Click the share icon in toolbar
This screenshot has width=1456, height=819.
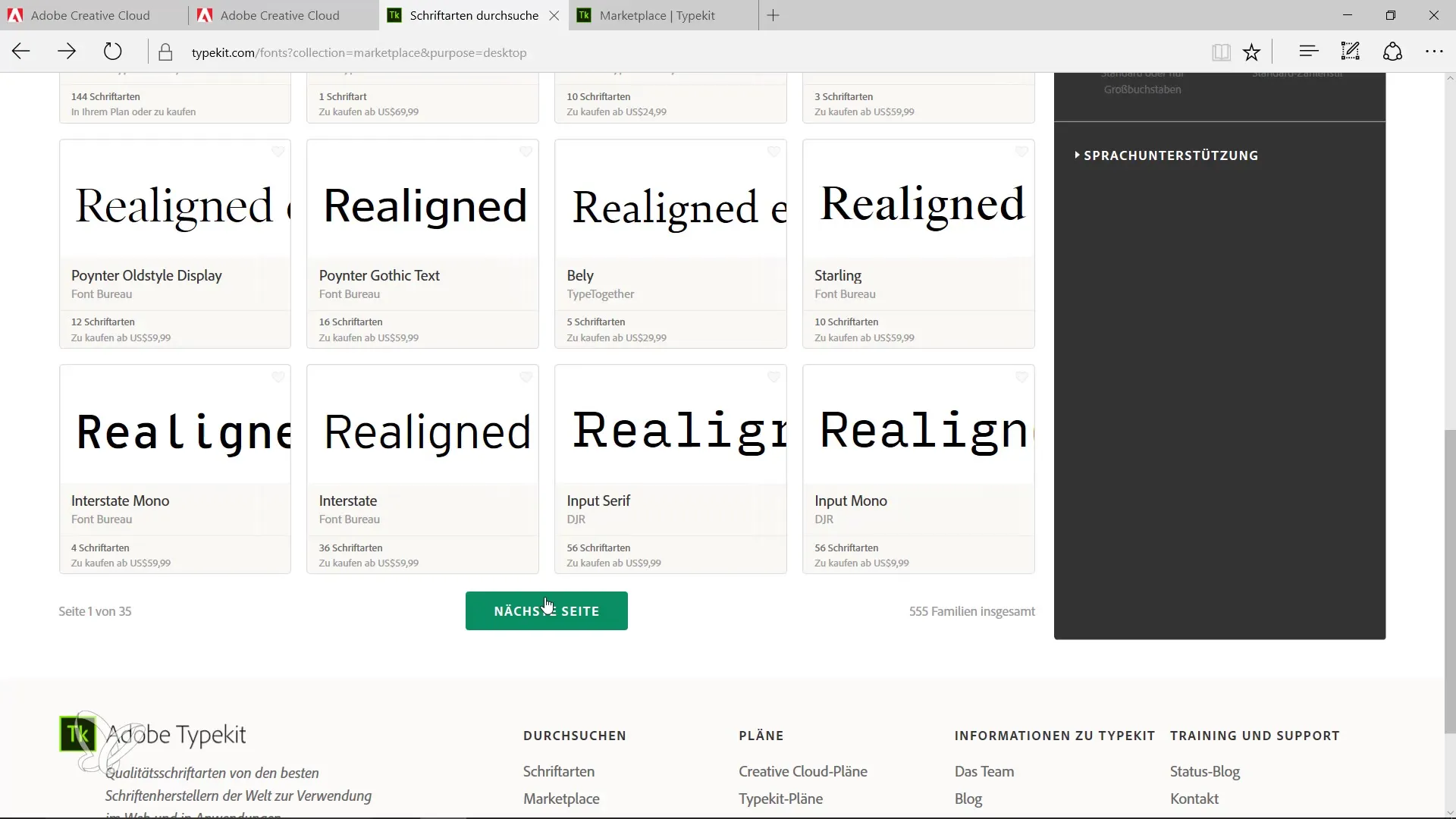1393,52
